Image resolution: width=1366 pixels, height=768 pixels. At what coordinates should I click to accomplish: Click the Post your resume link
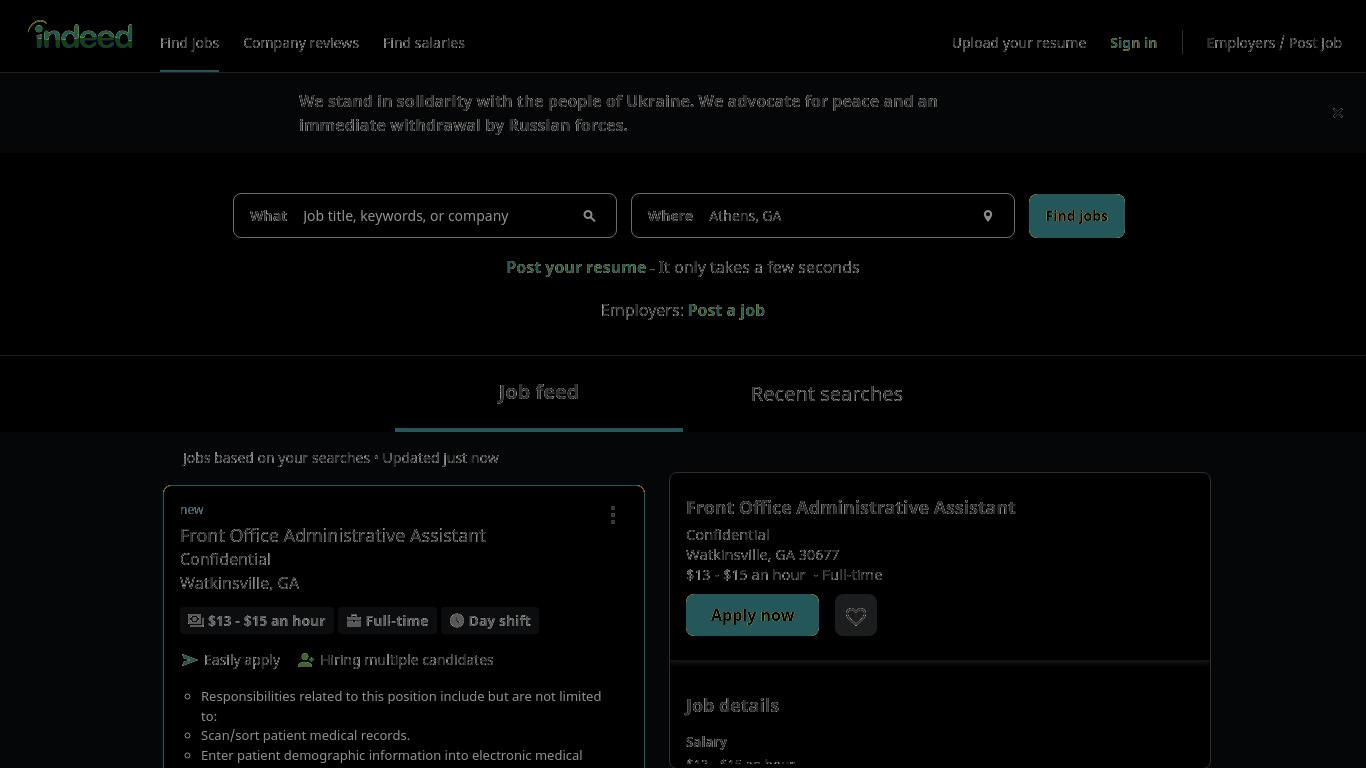(x=576, y=267)
